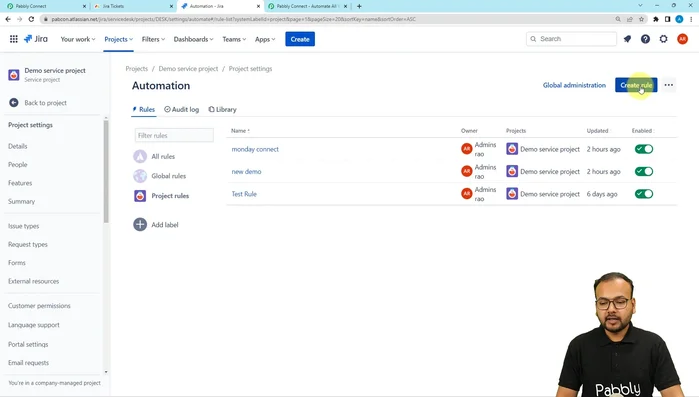
Task: Click the Demo service project avatar in sidebar
Action: pos(14,75)
